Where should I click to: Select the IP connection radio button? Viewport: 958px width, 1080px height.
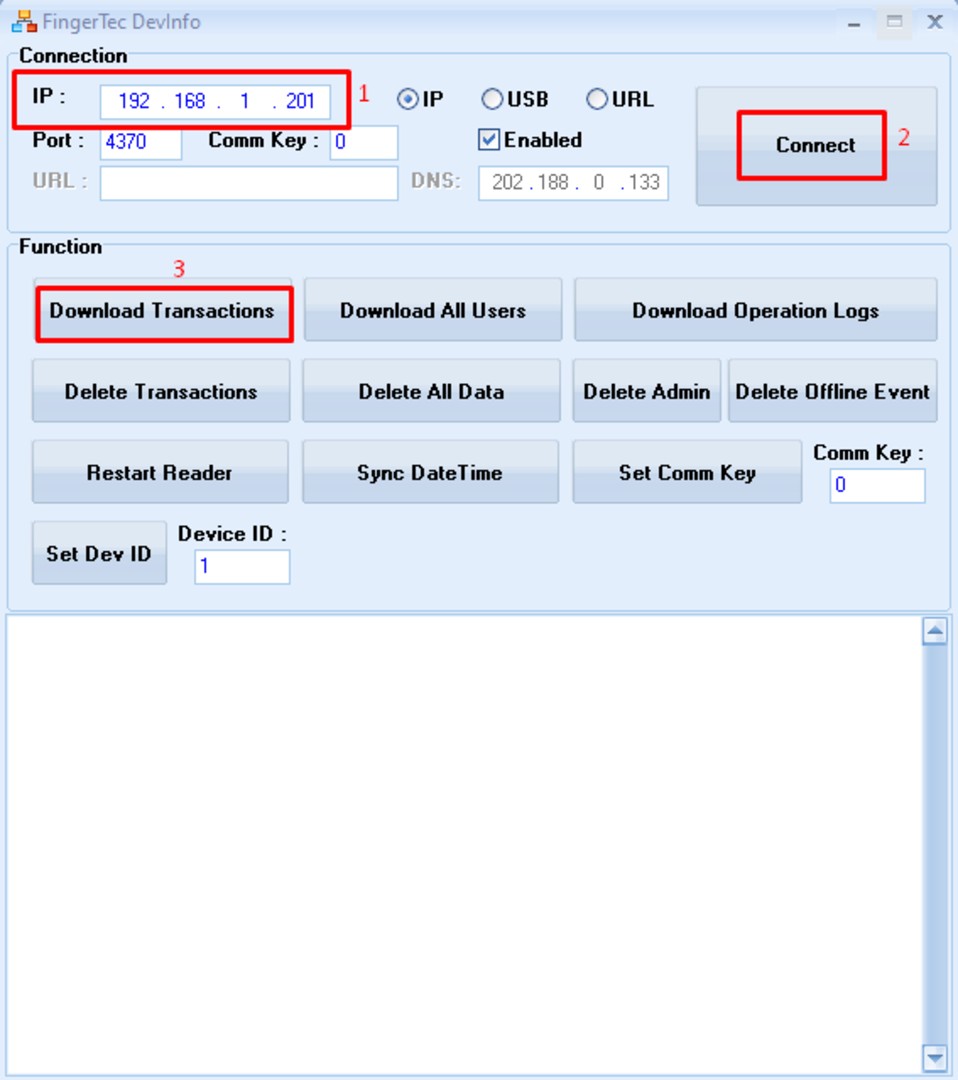point(408,100)
